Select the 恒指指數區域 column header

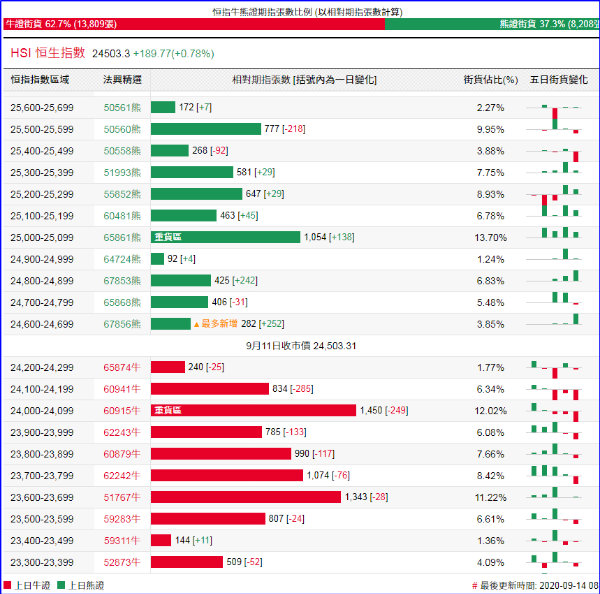pyautogui.click(x=40, y=80)
